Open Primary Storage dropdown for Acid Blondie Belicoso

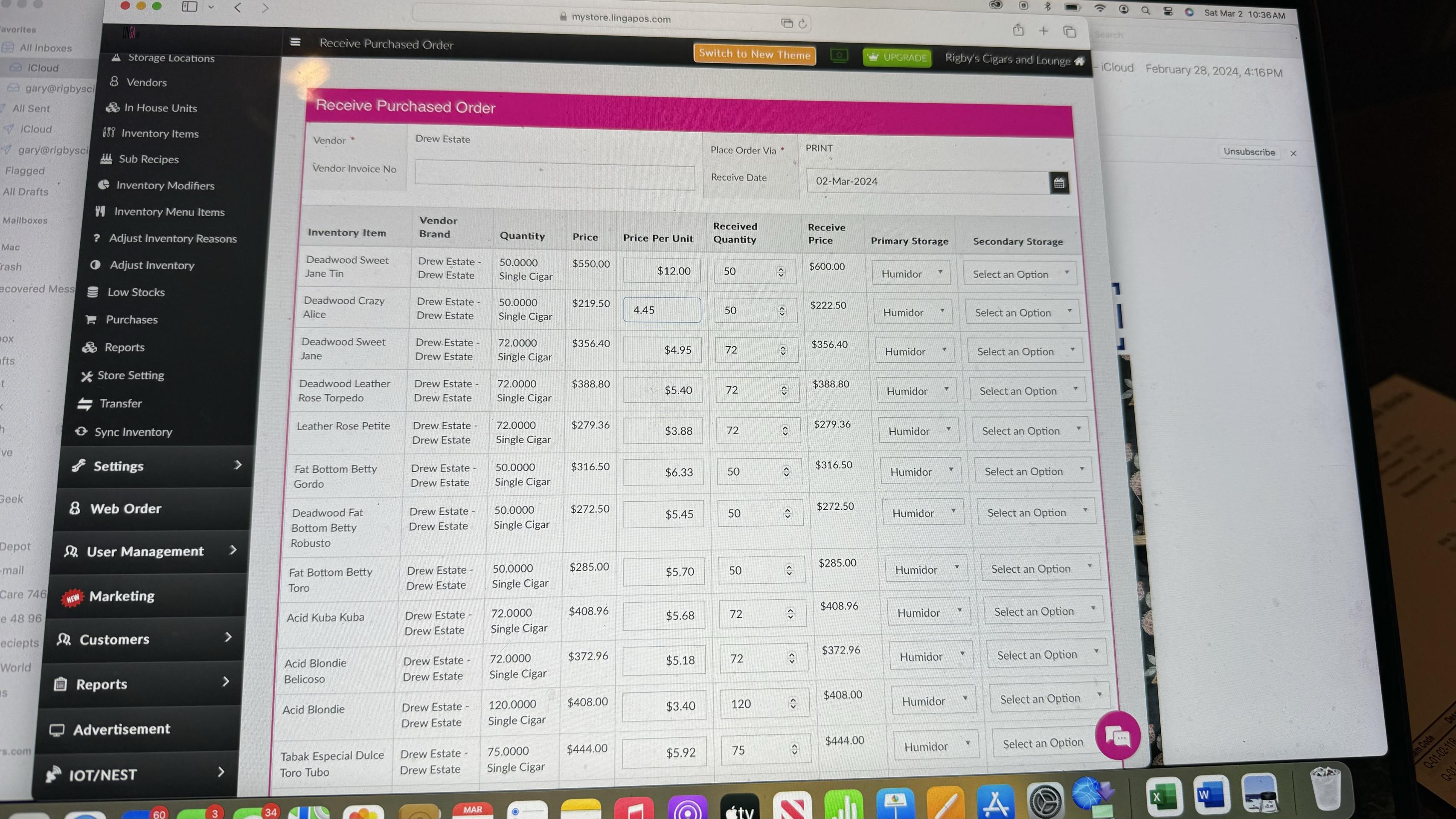(x=930, y=656)
